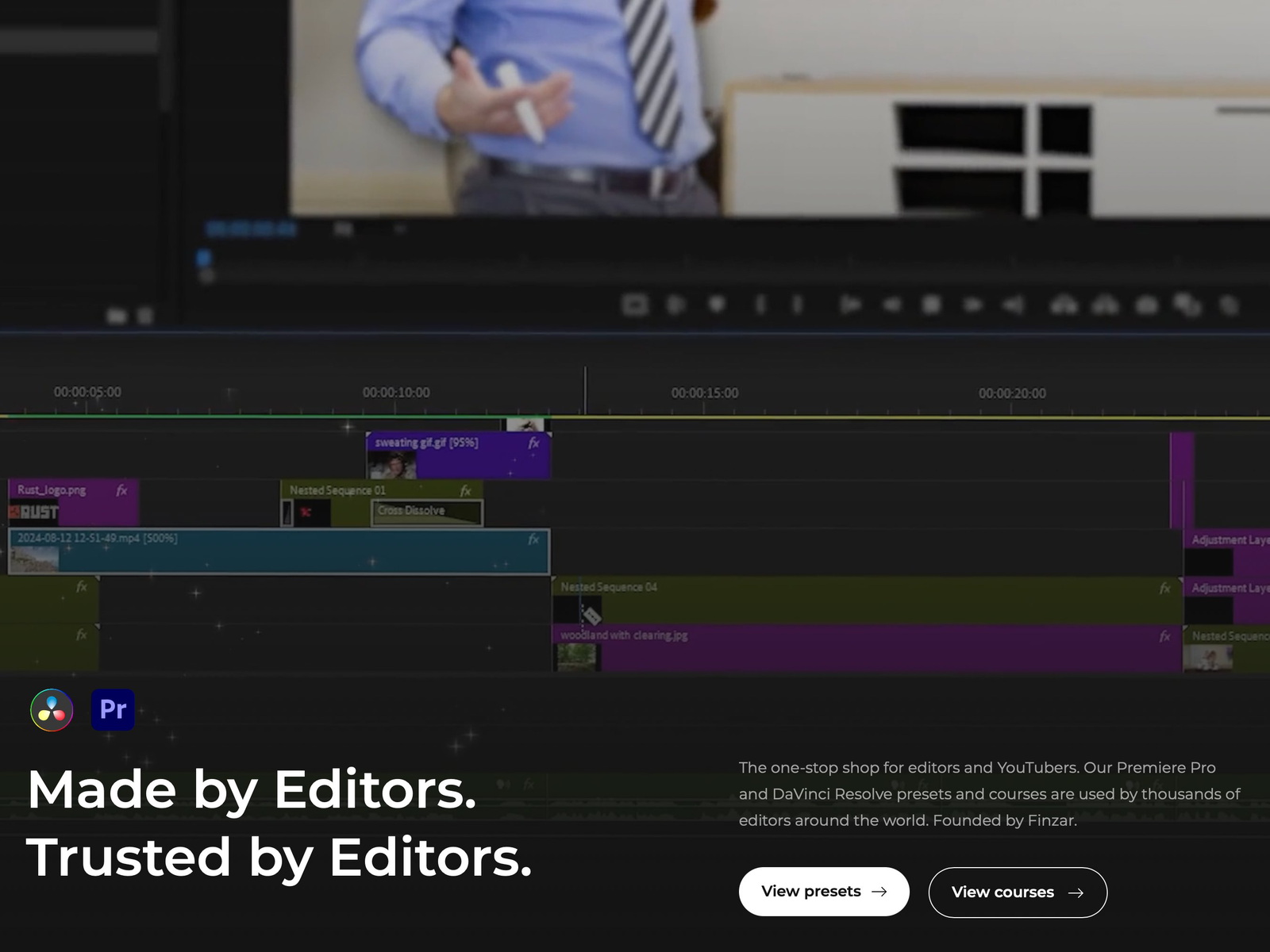Click the fx badge on Rust_logo.png clip

tap(121, 490)
